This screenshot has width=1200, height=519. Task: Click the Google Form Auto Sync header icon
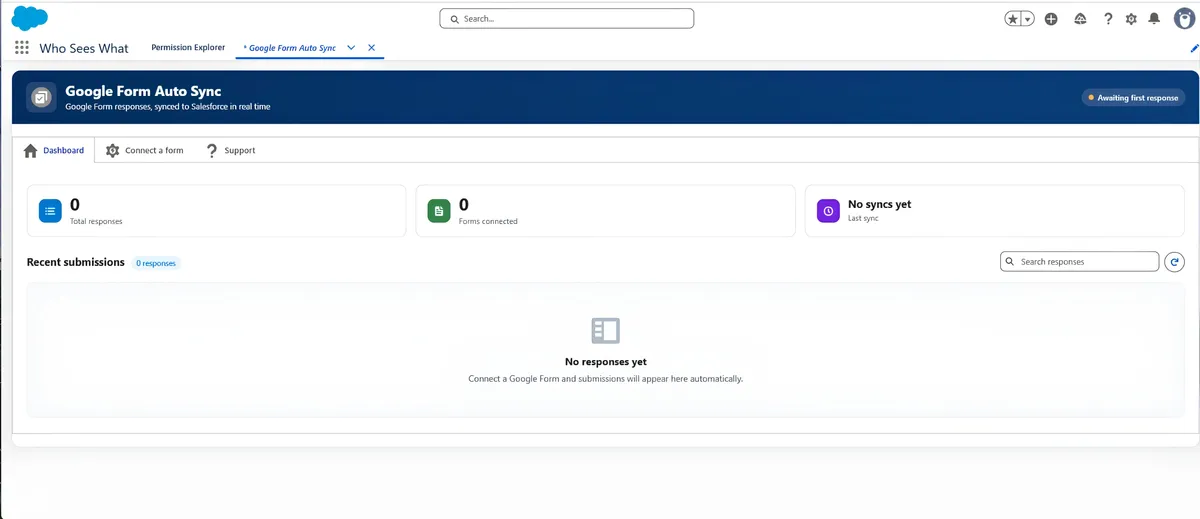41,97
